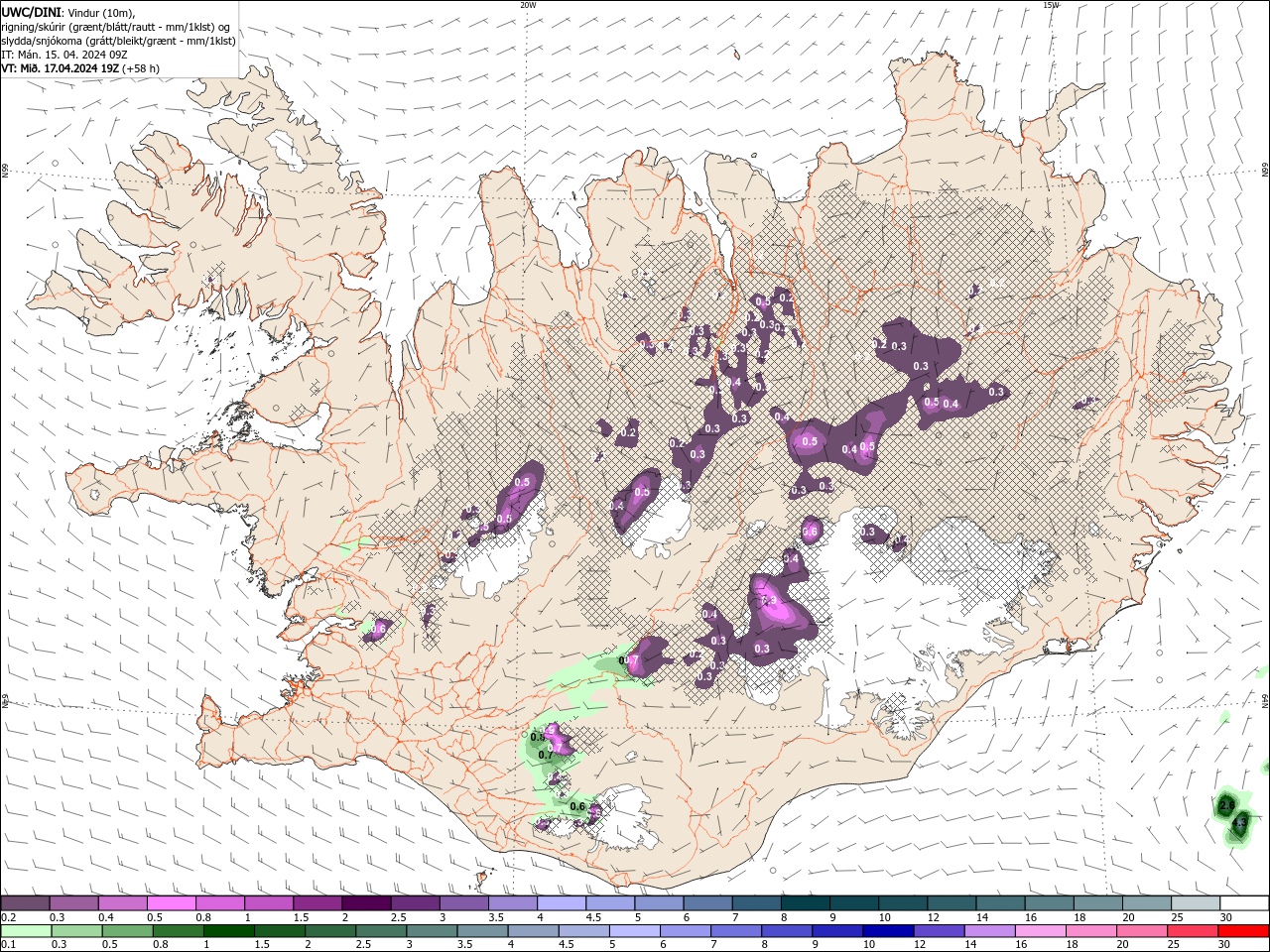The image size is (1270, 952).
Task: Select the valid time line 'VT: Mið. 17.04.2024 19Z'
Action: coord(61,68)
